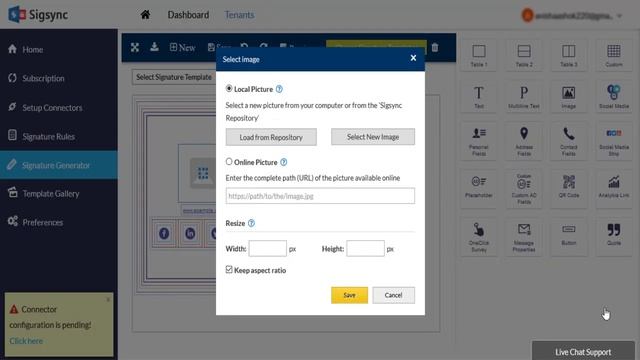Insert the Social Media Strip element
The image size is (640, 360).
[613, 141]
